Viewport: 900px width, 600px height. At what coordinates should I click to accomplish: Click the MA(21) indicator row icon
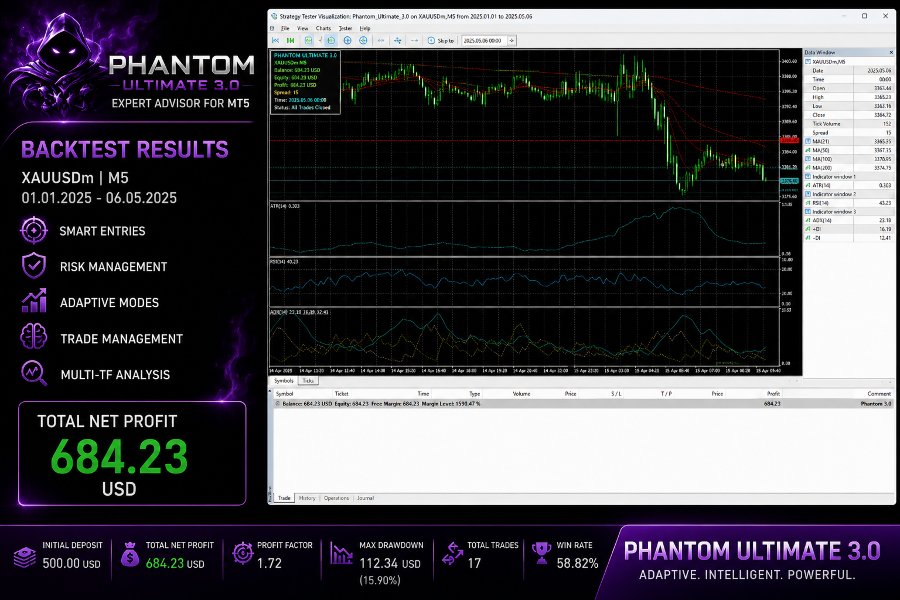pos(808,141)
